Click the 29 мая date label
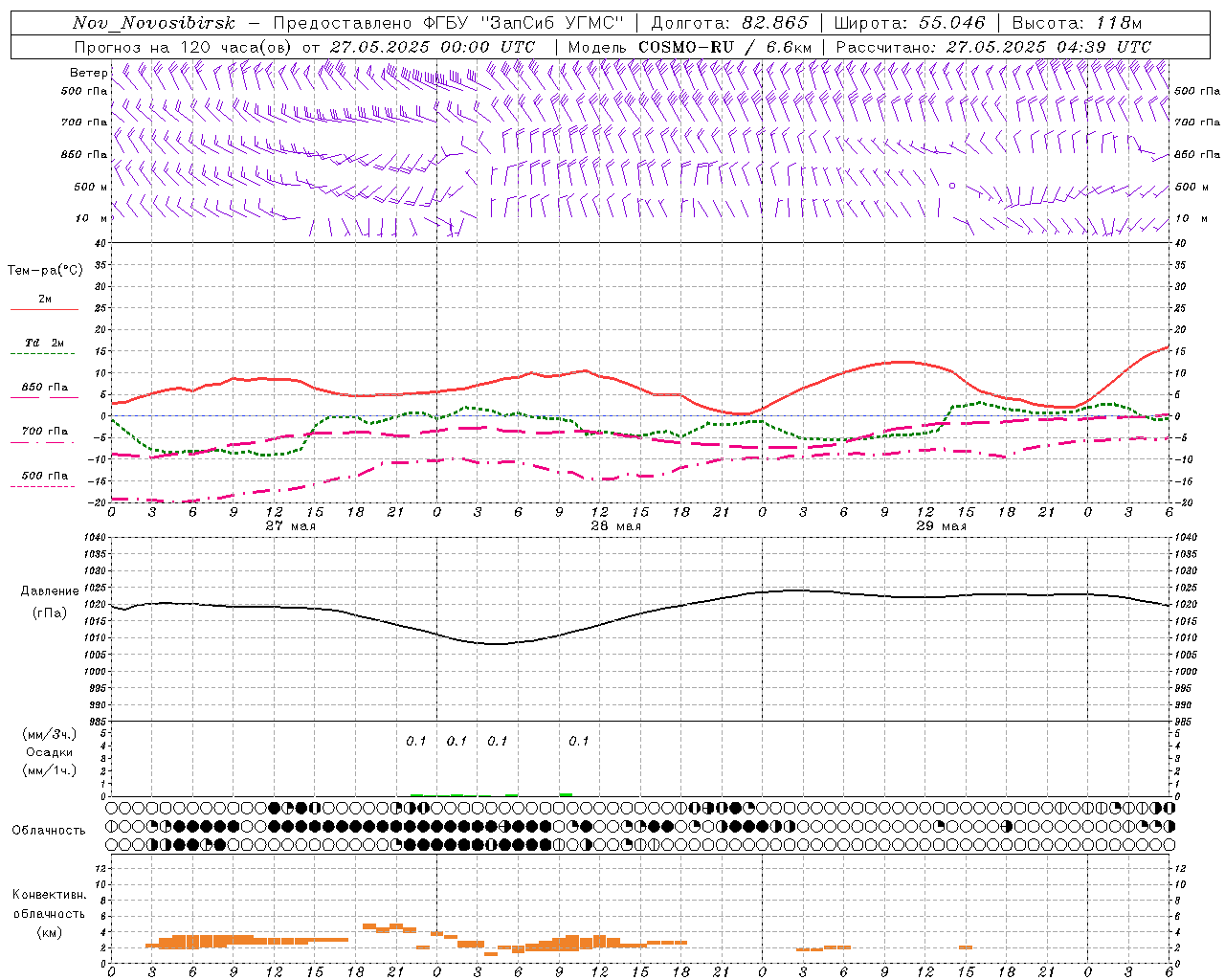The height and width of the screenshot is (980, 1225). (942, 526)
